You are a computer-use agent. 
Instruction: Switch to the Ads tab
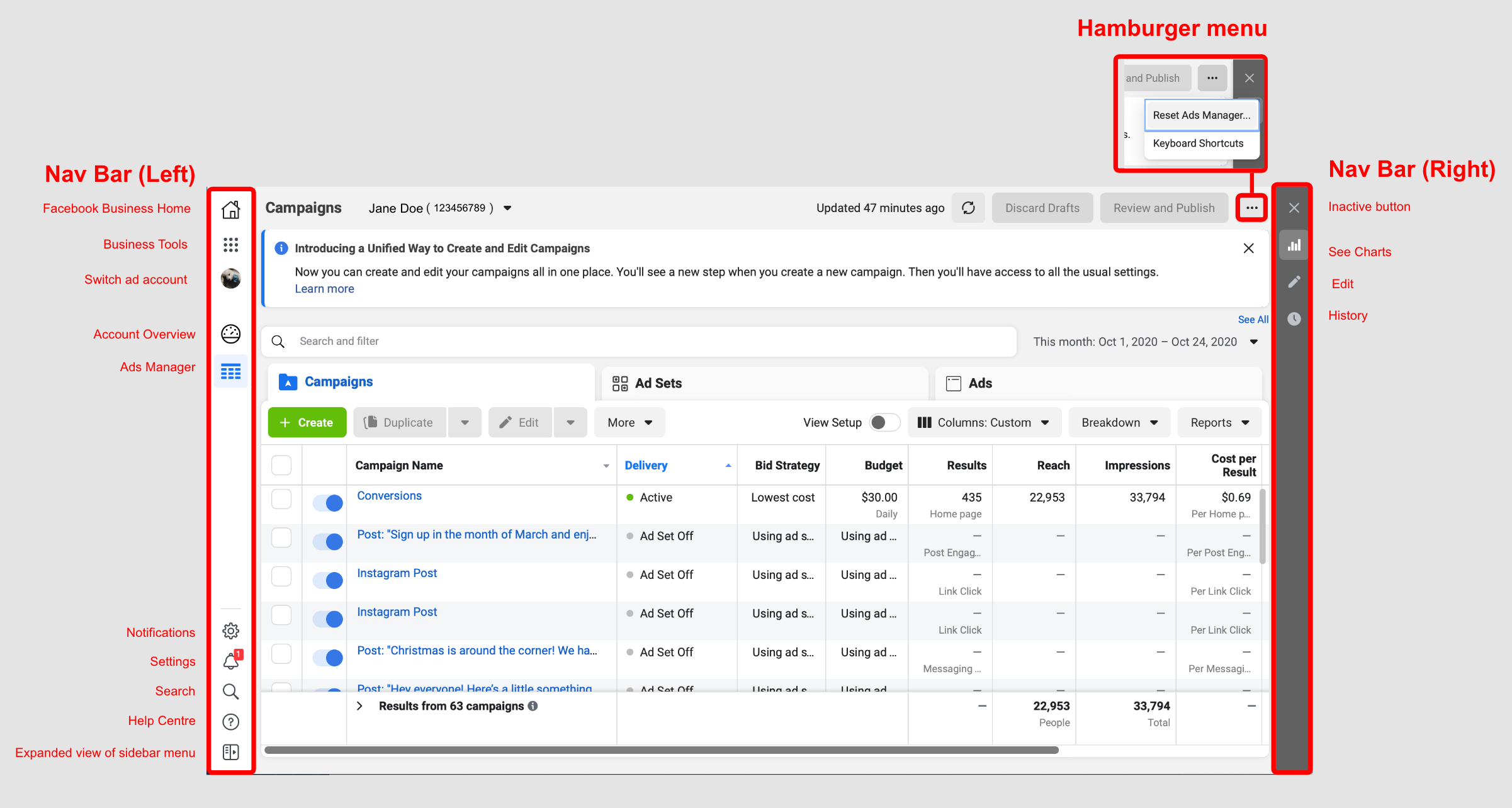tap(979, 383)
